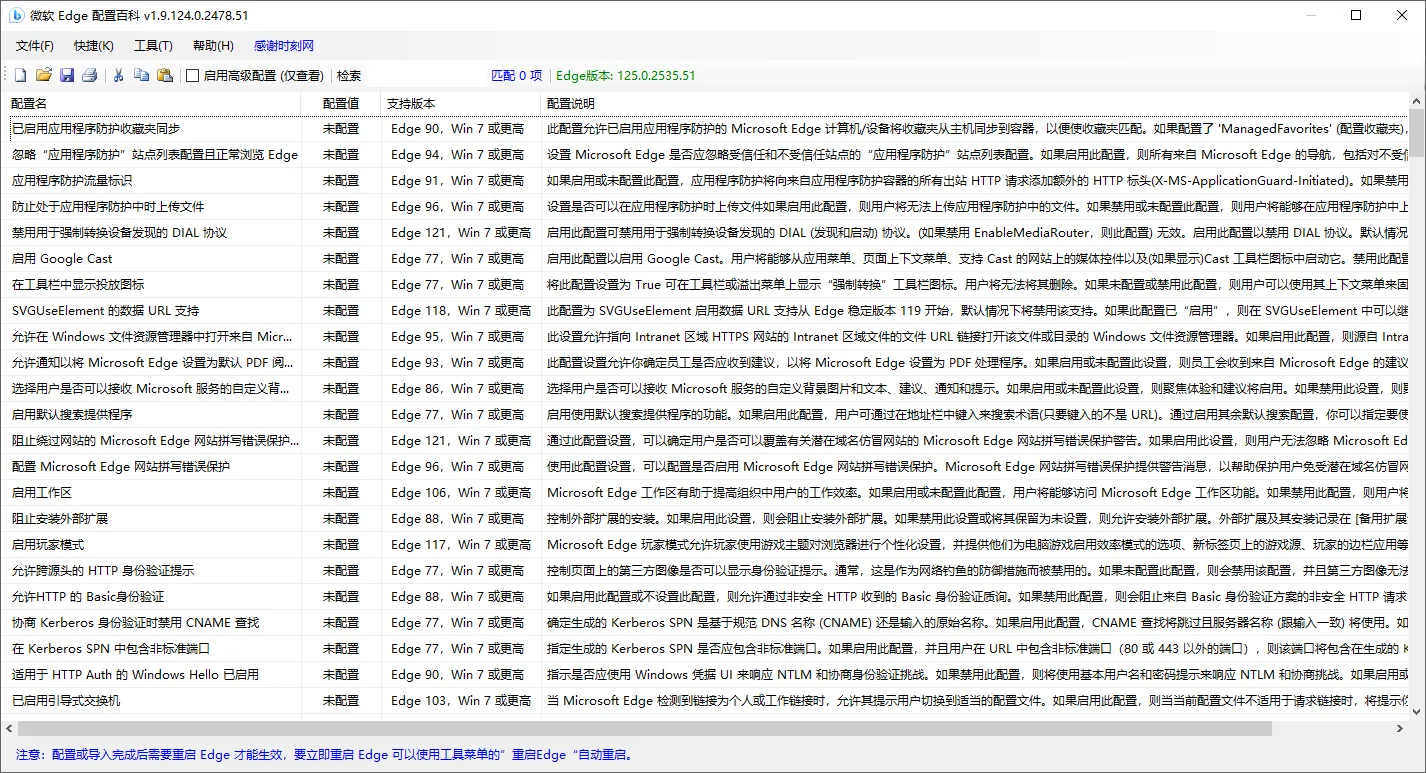Click the New file toolbar icon

[x=20, y=76]
